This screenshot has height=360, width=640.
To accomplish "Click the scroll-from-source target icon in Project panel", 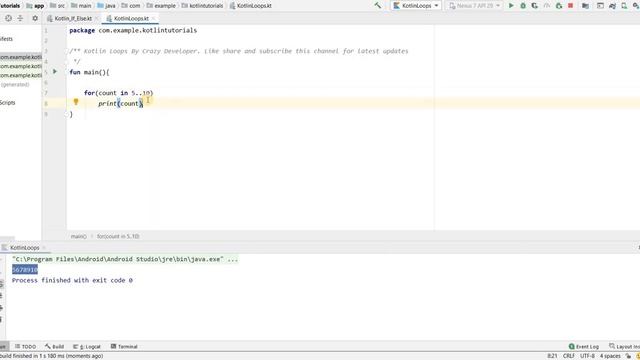I will [8, 18].
